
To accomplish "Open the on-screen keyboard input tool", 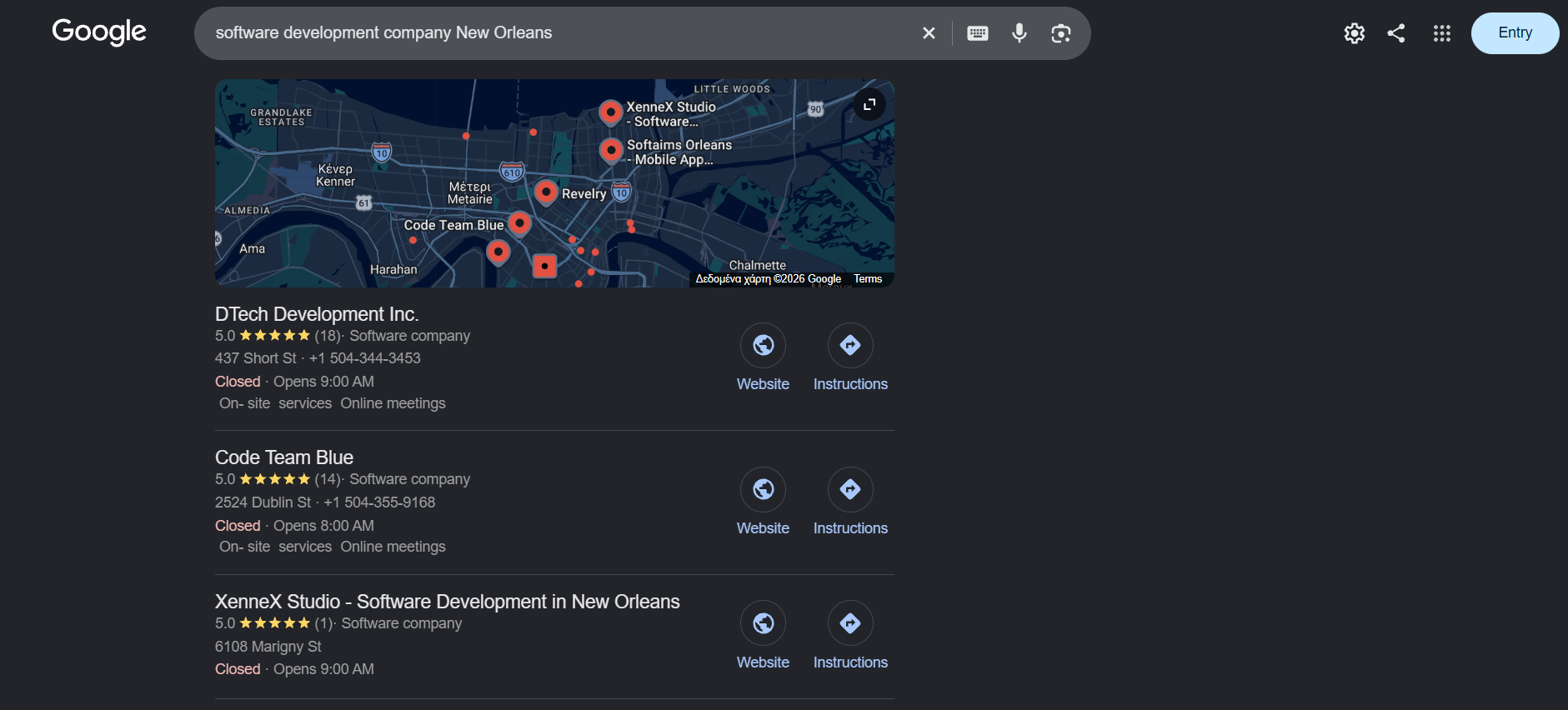I will pos(978,33).
